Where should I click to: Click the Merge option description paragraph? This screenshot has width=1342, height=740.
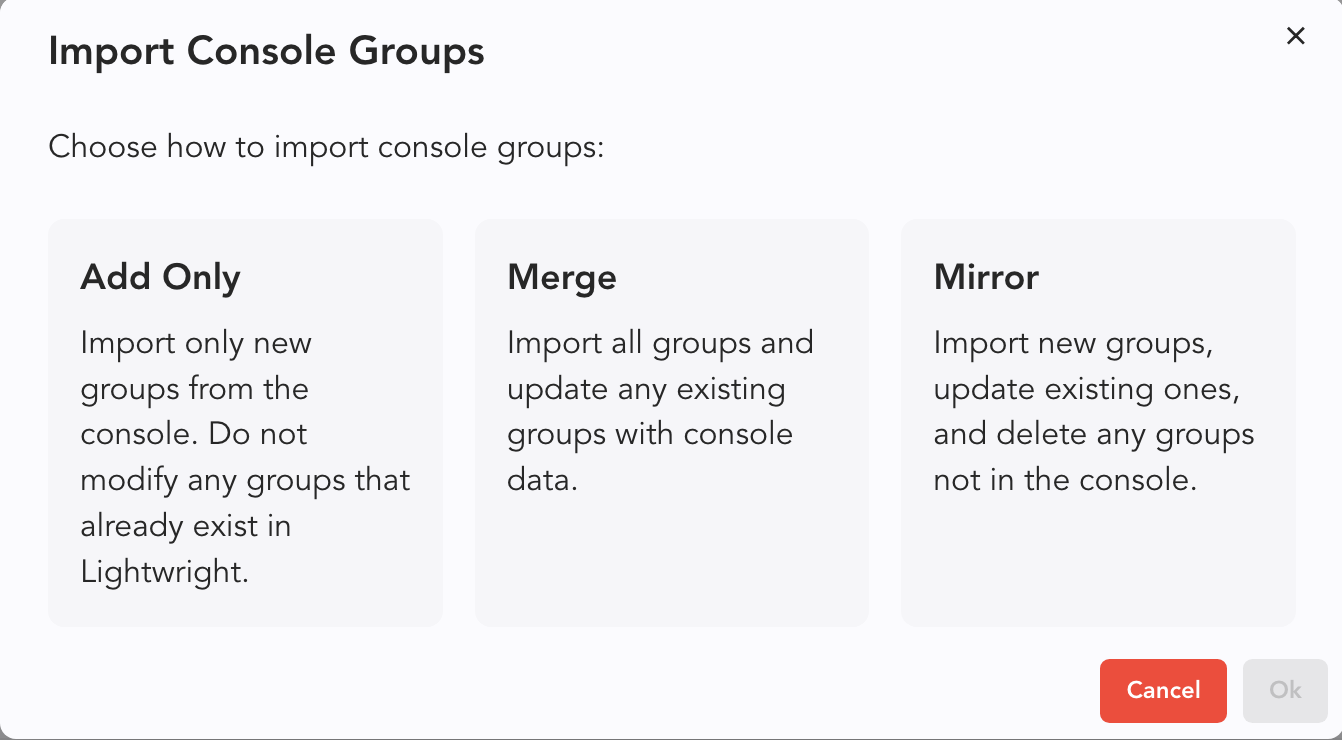(x=660, y=411)
